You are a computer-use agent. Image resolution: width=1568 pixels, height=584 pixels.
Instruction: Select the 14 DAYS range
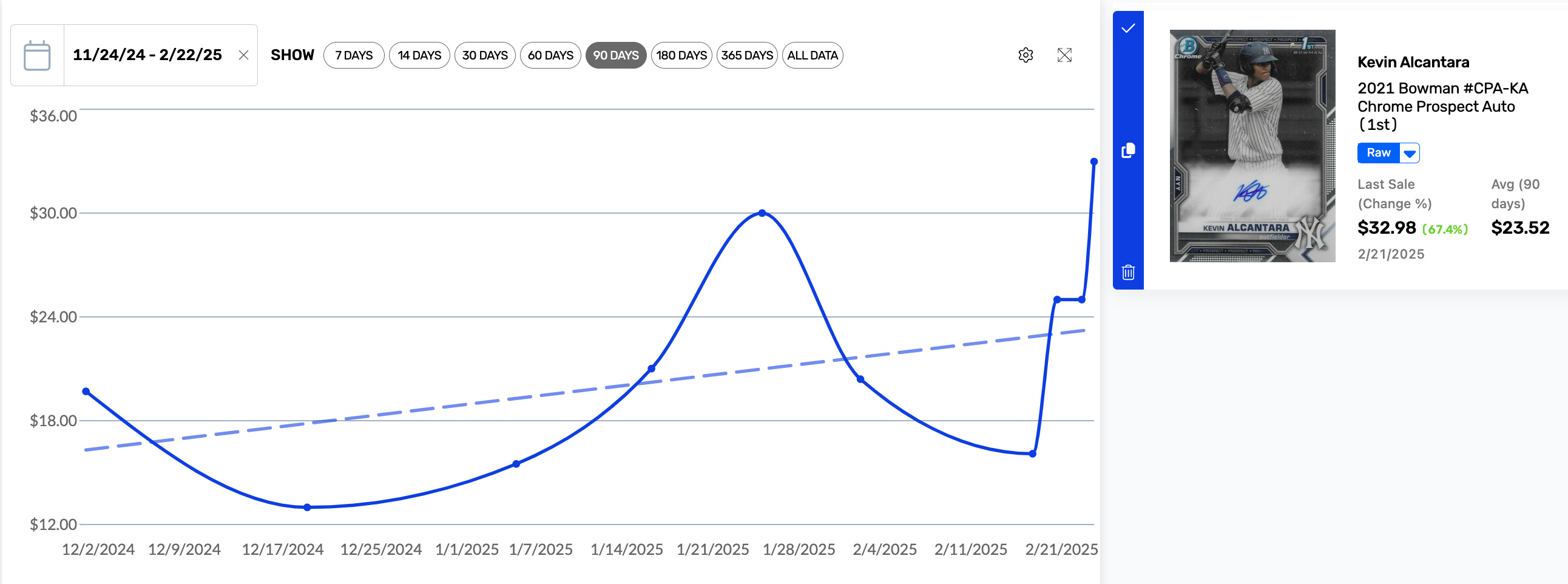pyautogui.click(x=419, y=55)
